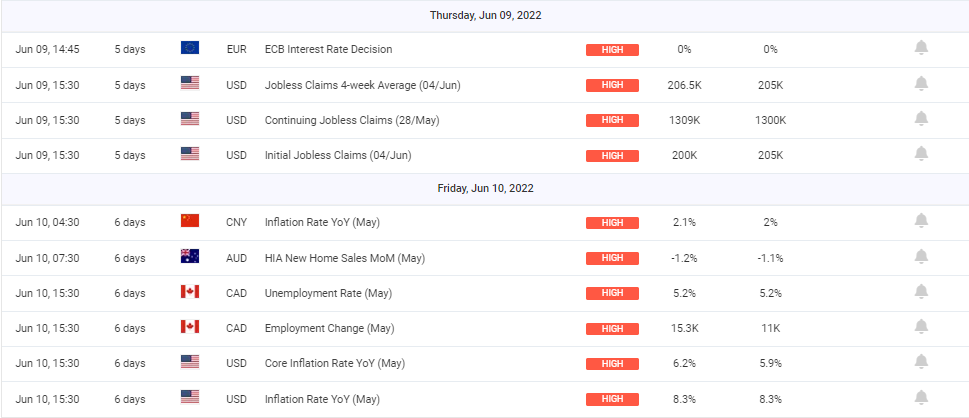Viewport: 969px width, 418px height.
Task: Set alert bell for Jobless Claims 4-week Average
Action: click(x=921, y=84)
